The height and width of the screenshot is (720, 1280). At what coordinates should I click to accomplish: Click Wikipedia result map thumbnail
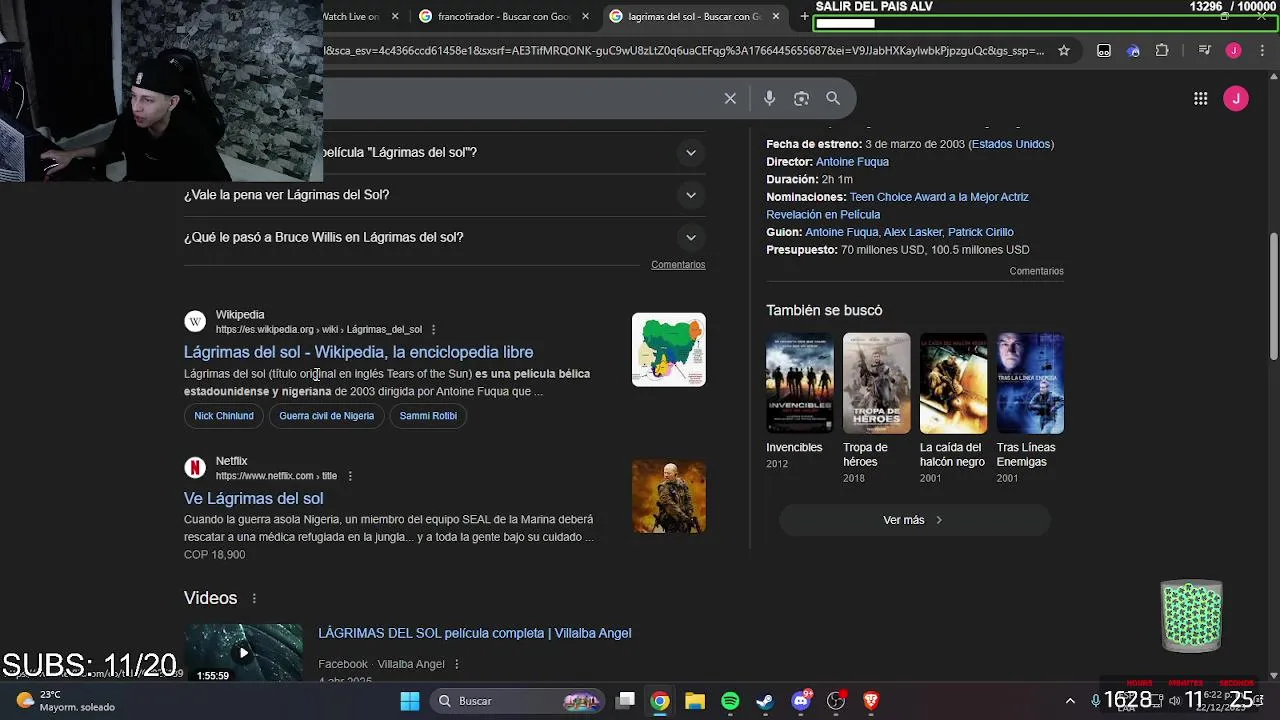point(668,350)
